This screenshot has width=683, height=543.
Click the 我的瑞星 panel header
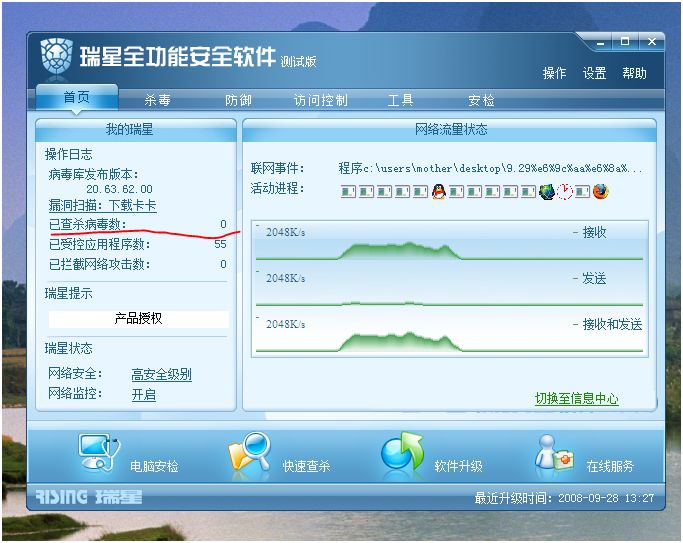(135, 129)
